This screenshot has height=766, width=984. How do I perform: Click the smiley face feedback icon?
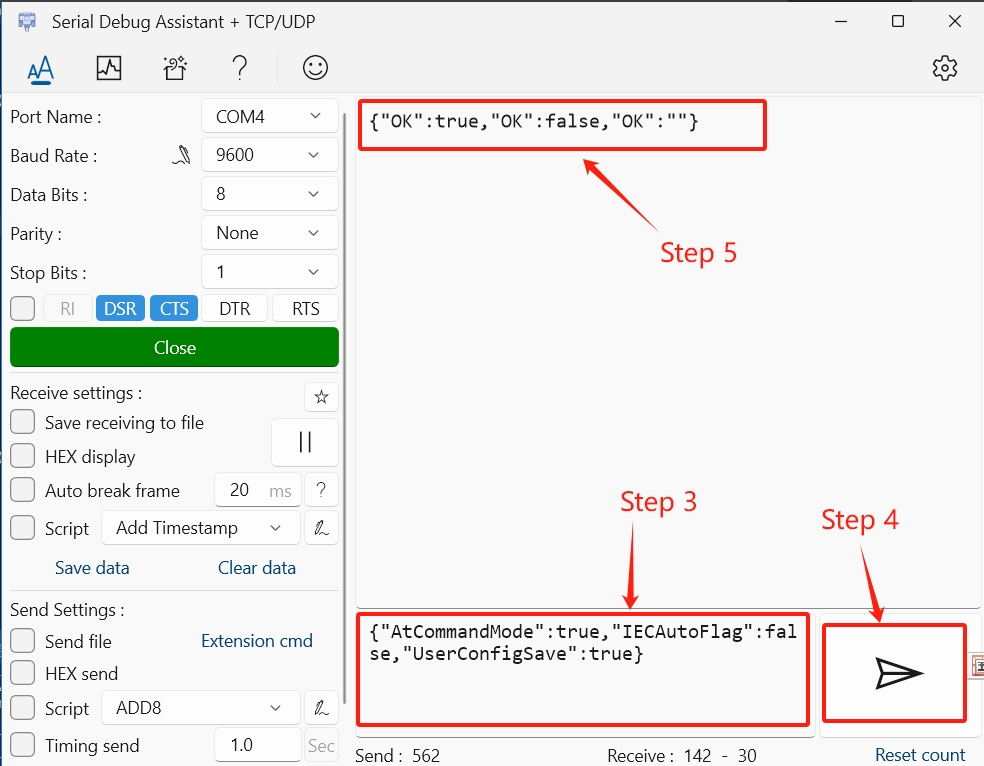(315, 68)
